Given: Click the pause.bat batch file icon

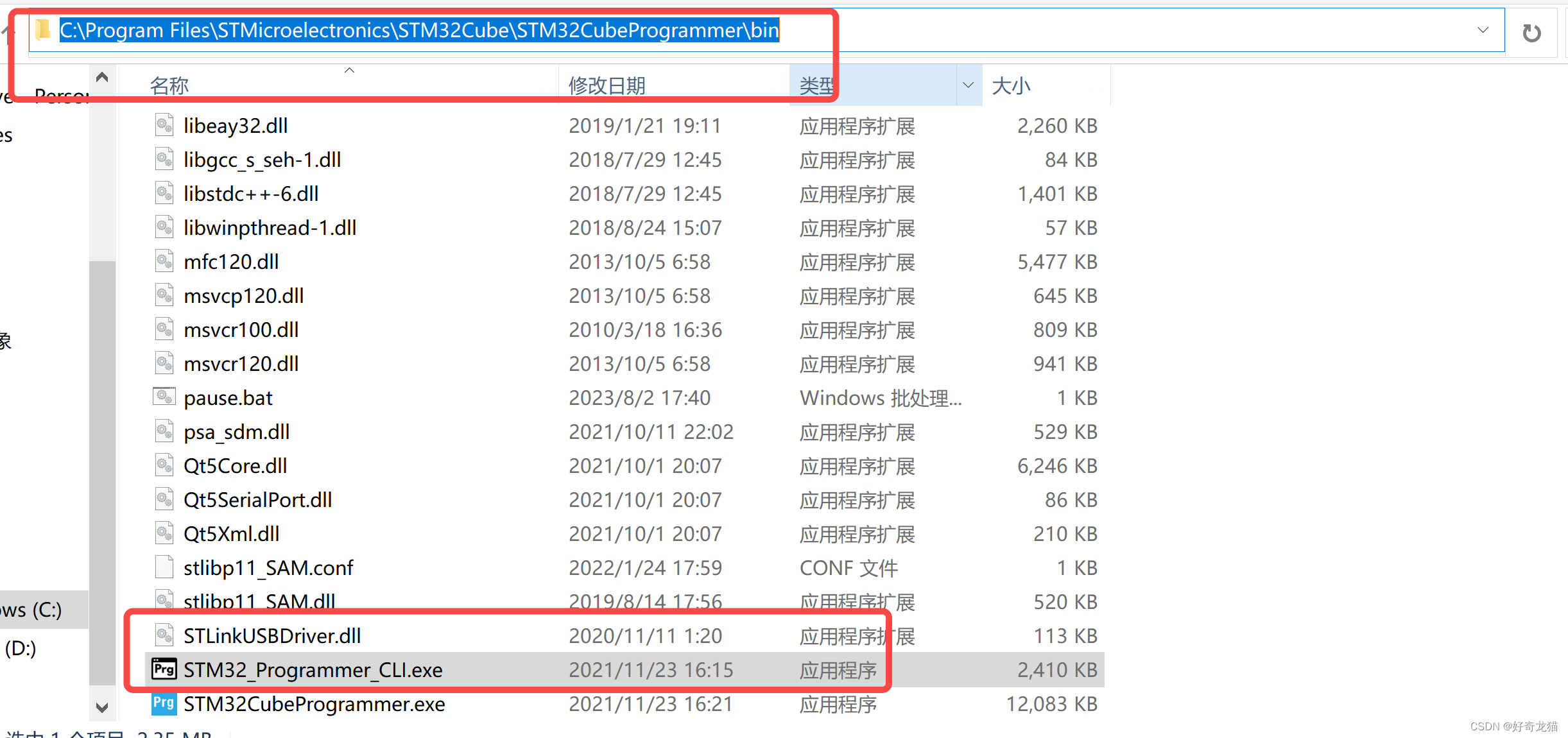Looking at the screenshot, I should coord(164,397).
